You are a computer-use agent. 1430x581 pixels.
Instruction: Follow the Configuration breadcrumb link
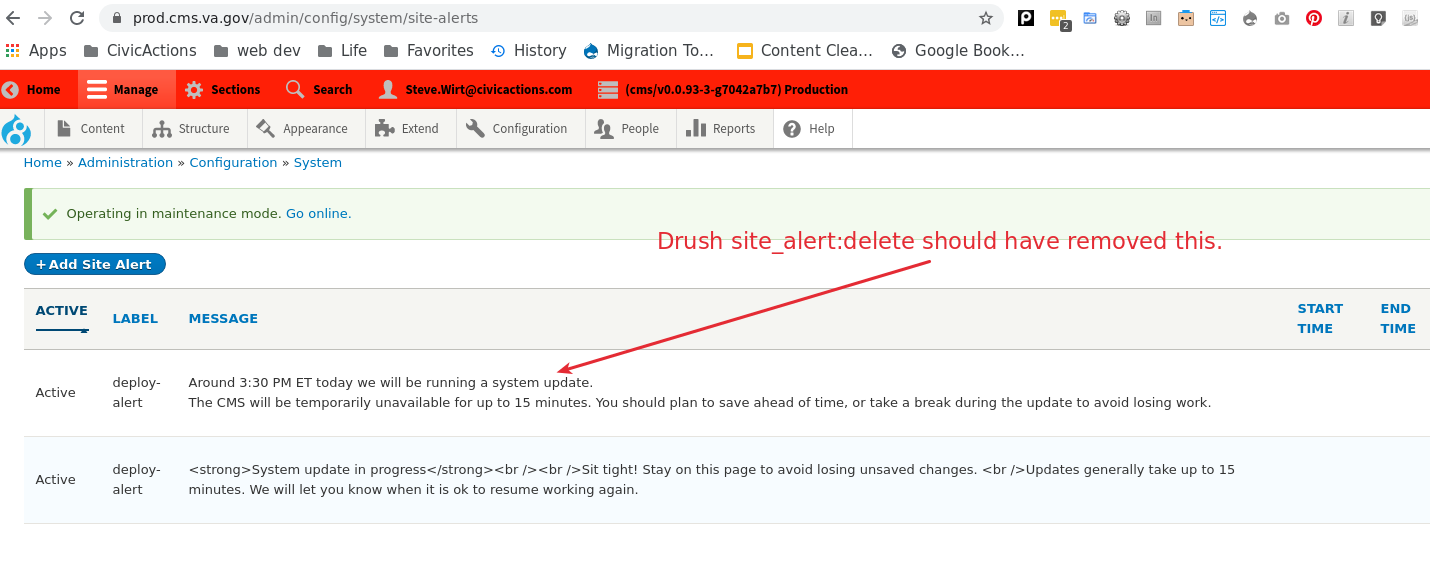[x=233, y=162]
